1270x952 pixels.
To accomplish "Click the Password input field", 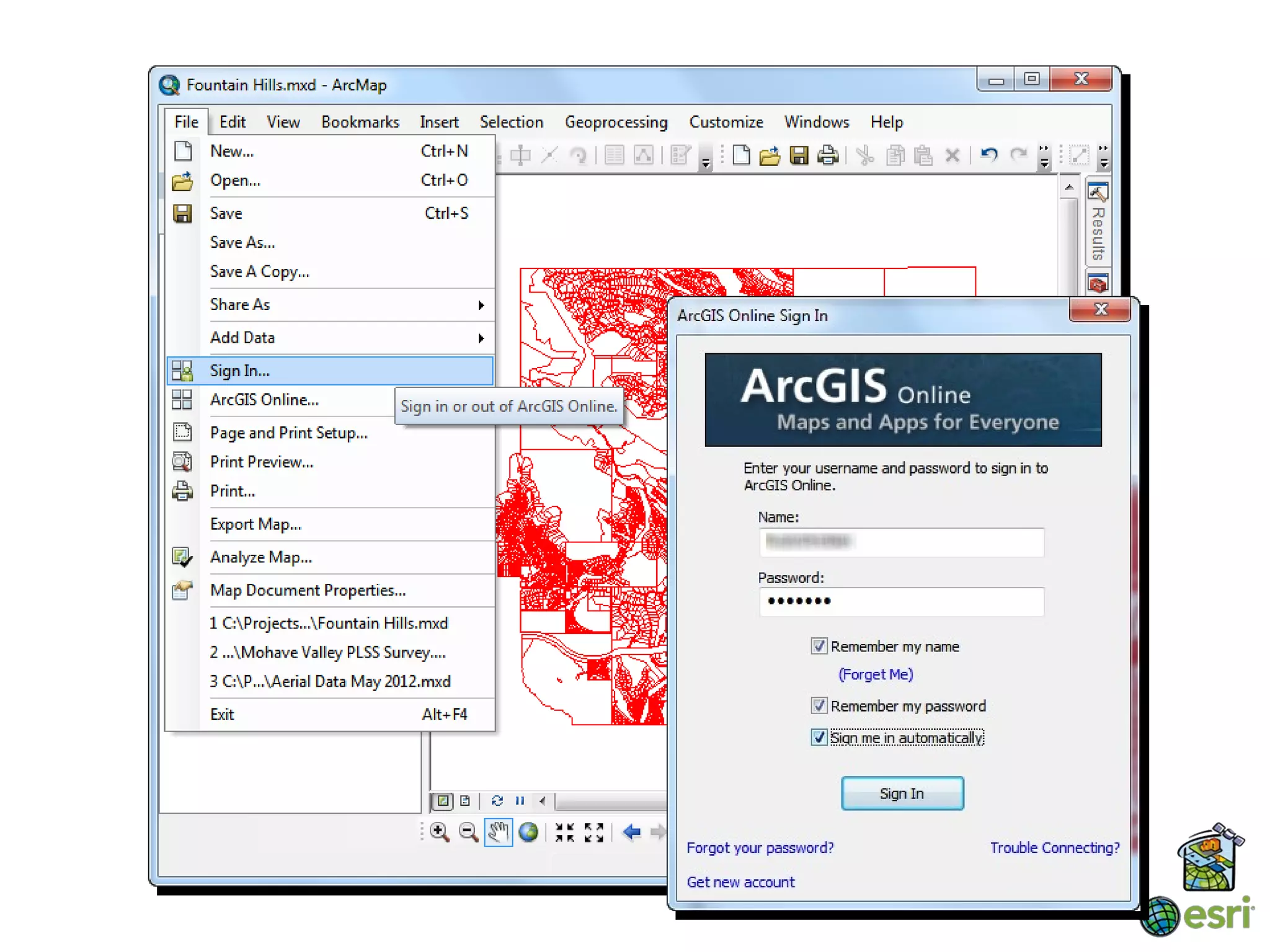I will tap(901, 601).
